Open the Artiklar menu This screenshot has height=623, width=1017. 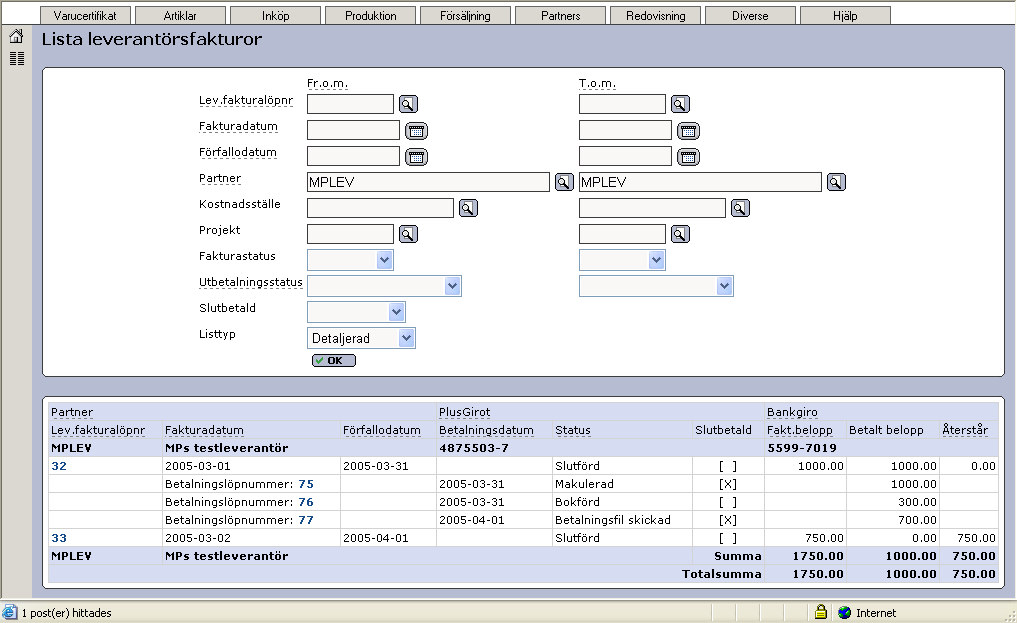point(180,16)
